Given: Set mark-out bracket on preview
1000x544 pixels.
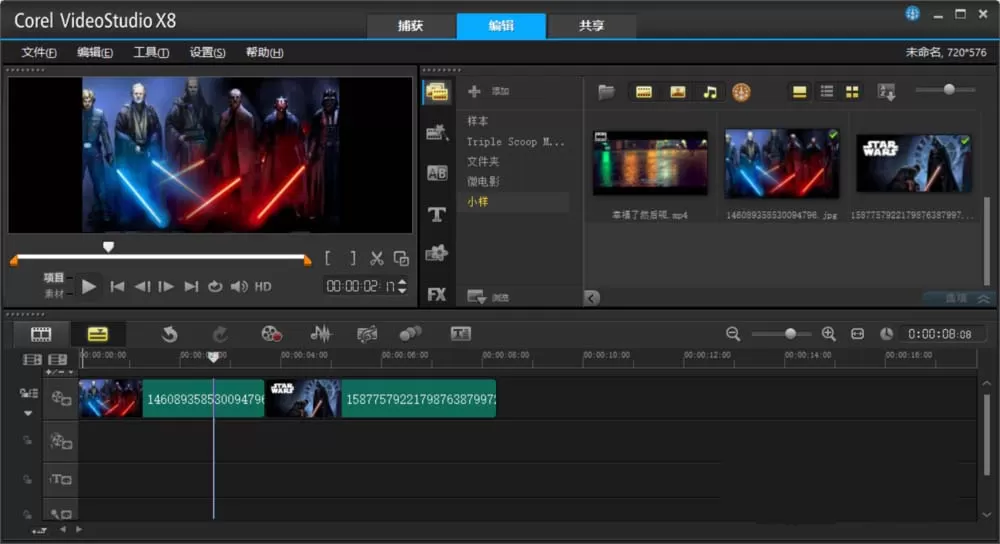Looking at the screenshot, I should [353, 258].
